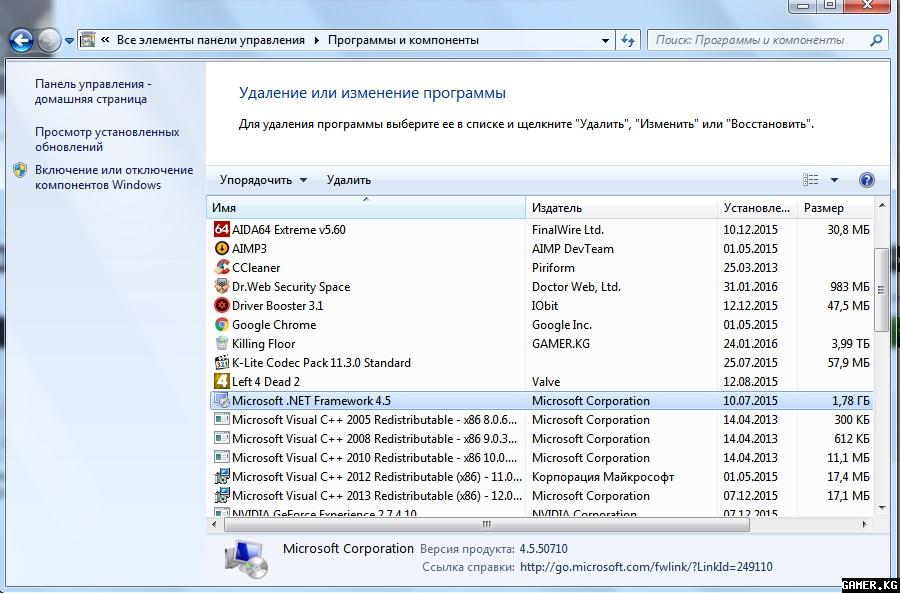This screenshot has height=593, width=900.
Task: Click the Visual C++ 2005 Redistributable icon
Action: click(222, 420)
